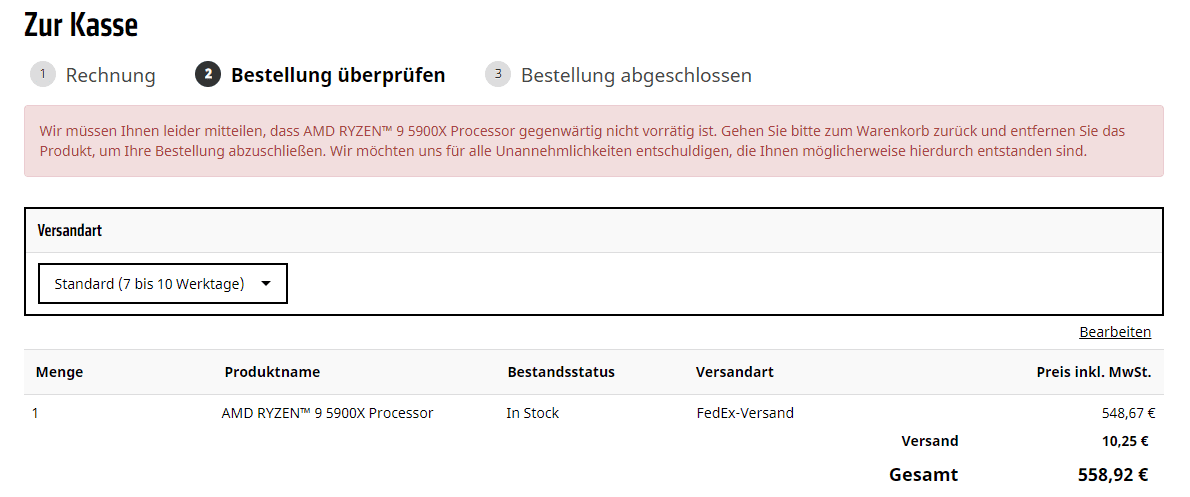This screenshot has width=1190, height=497.
Task: Click the Menge column header
Action: [x=59, y=372]
